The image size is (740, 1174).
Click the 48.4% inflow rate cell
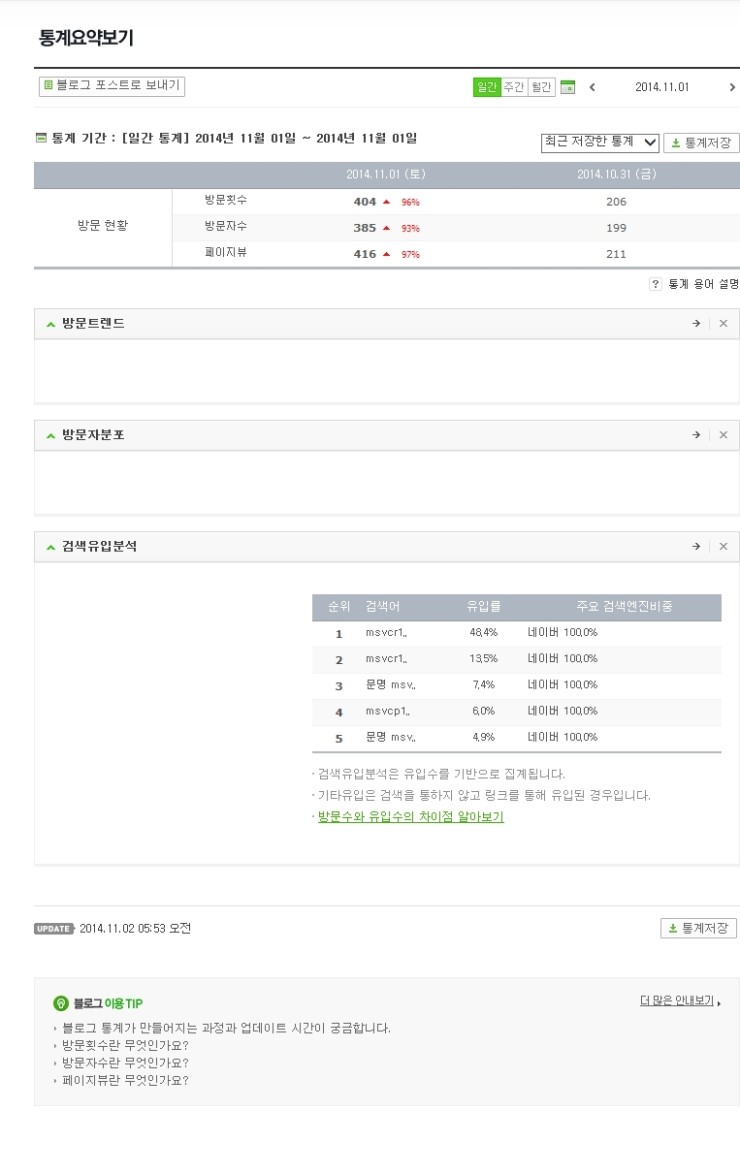483,633
